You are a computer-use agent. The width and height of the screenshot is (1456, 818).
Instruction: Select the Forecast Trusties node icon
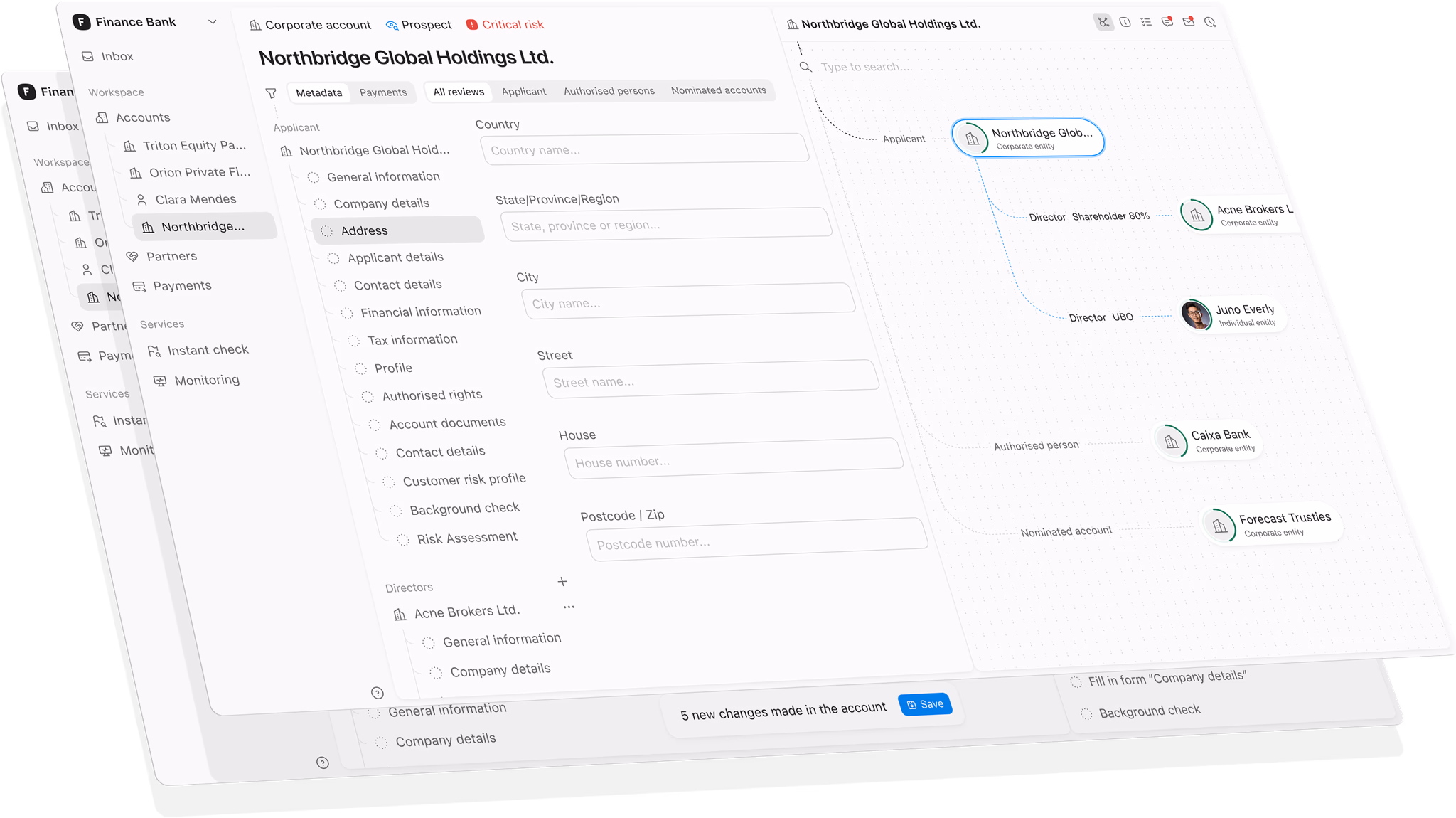[x=1220, y=526]
